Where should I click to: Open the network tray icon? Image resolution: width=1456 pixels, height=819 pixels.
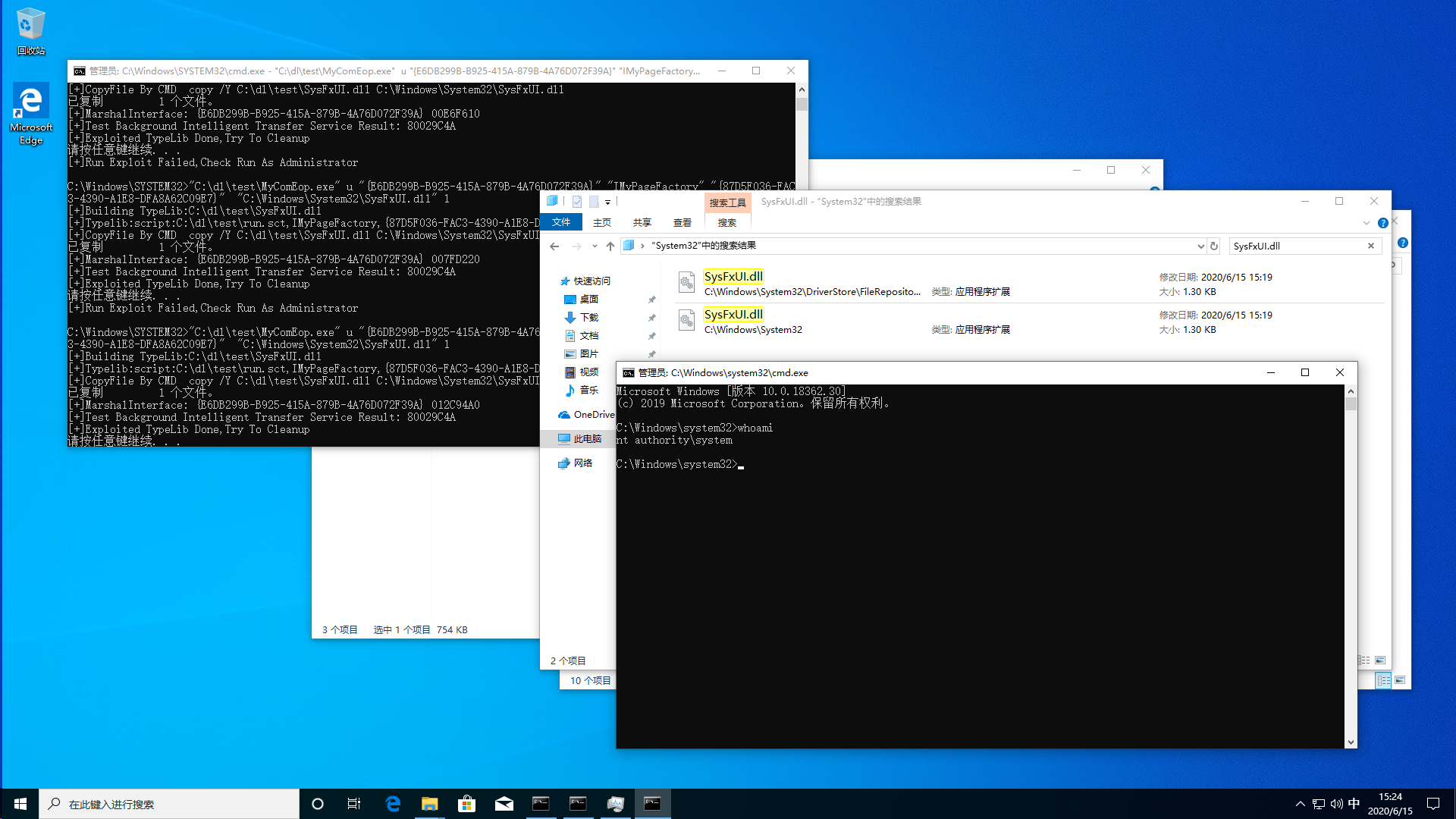point(1319,804)
